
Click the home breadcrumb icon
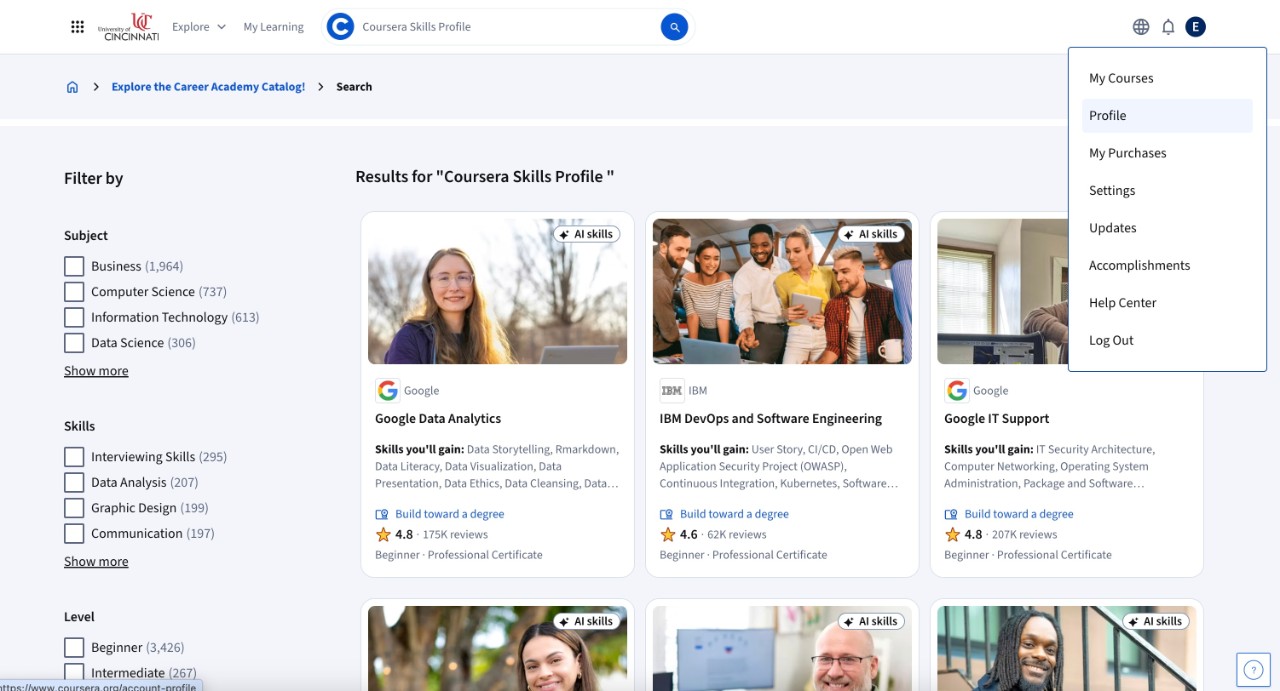coord(72,86)
